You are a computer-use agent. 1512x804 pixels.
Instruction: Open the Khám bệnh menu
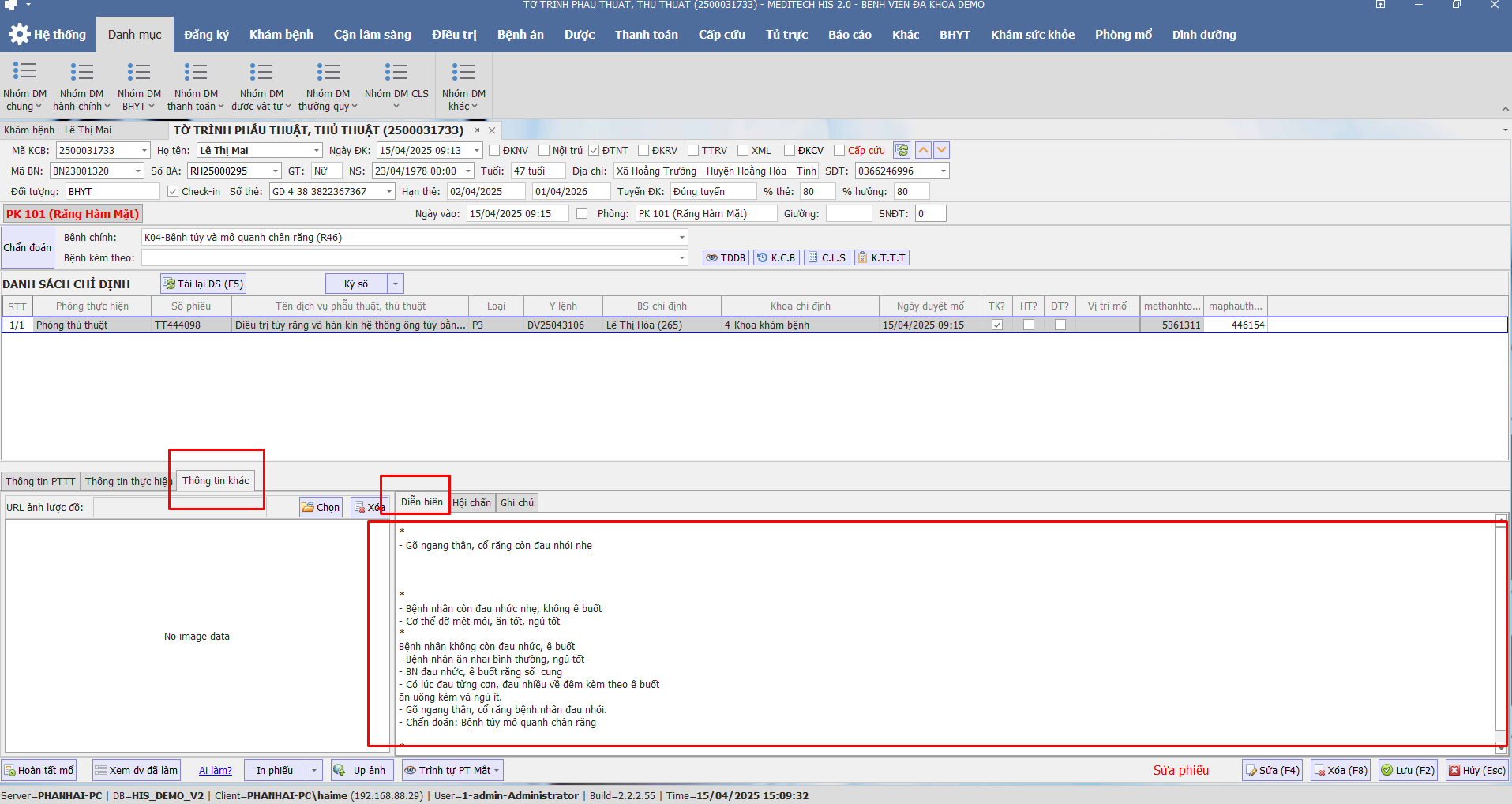coord(281,35)
